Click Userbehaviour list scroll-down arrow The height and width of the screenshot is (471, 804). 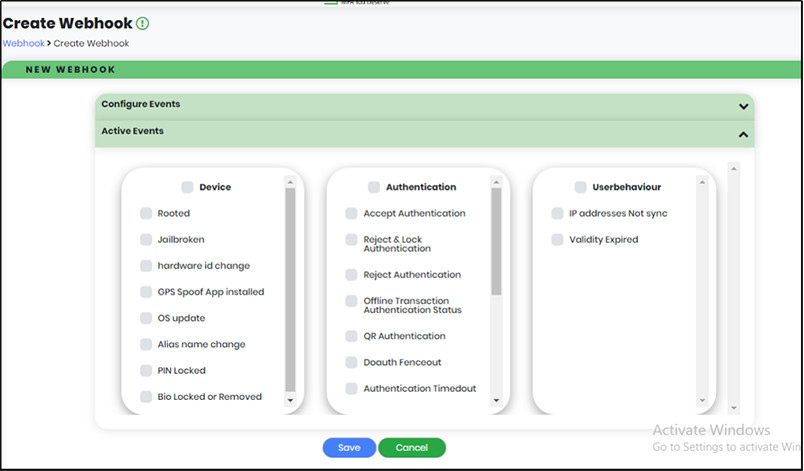pos(702,400)
